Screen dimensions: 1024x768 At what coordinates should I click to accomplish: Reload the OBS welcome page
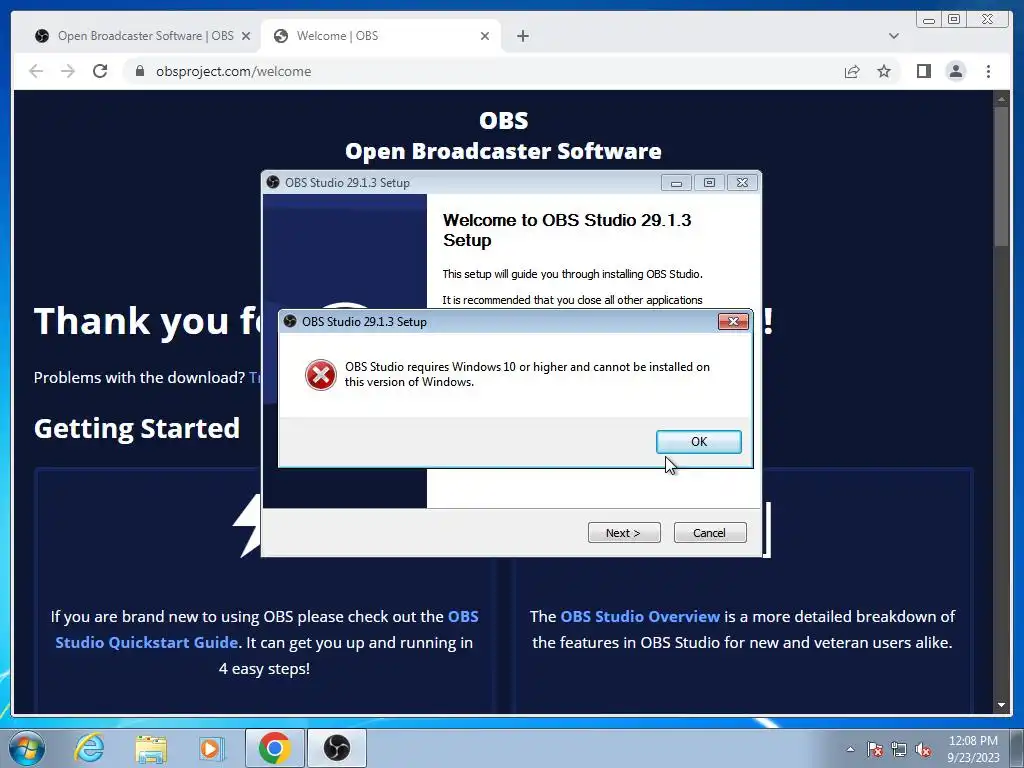[100, 71]
